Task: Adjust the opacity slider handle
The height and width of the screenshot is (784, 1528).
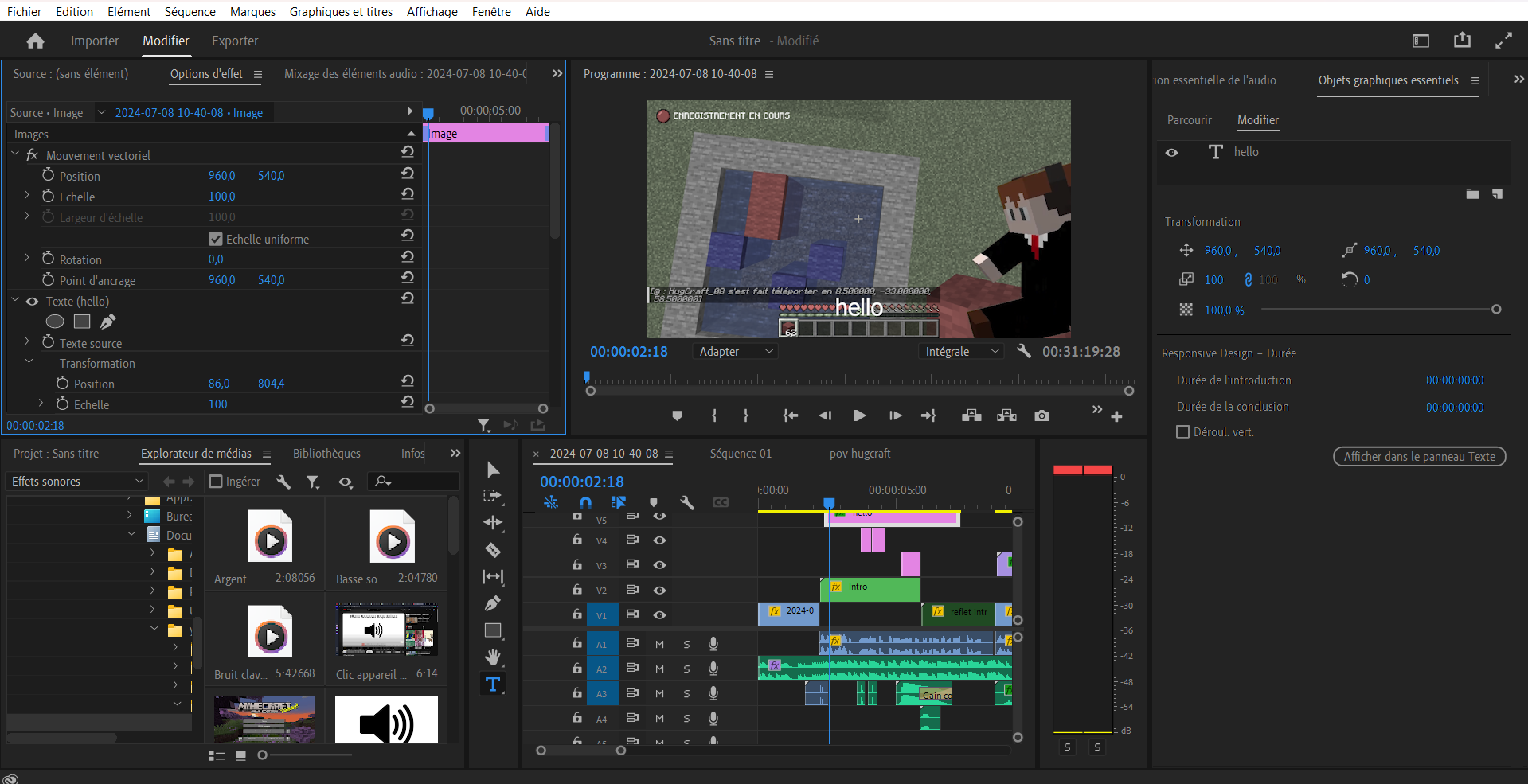Action: point(1496,310)
